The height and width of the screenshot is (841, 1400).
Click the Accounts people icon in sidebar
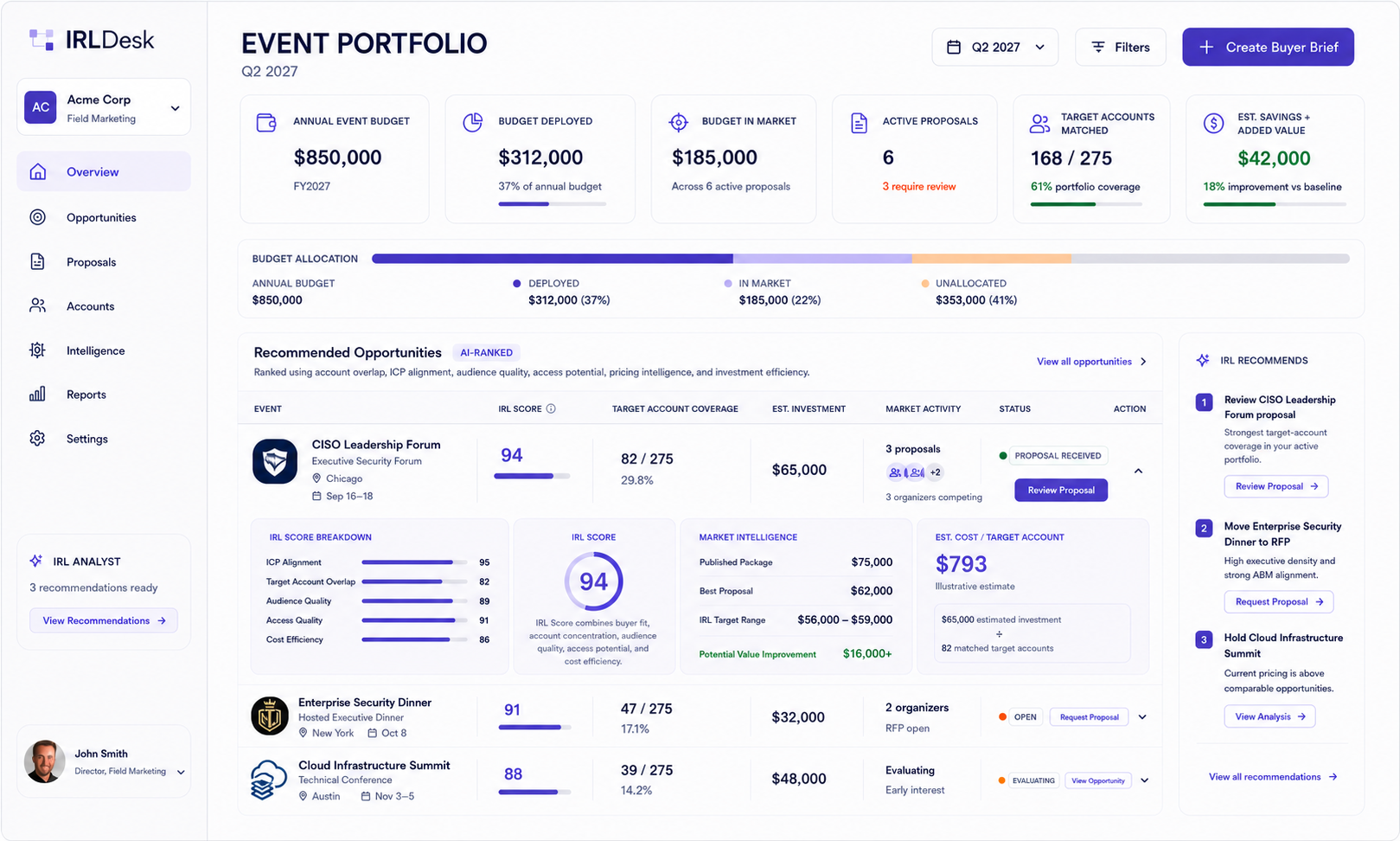click(38, 305)
